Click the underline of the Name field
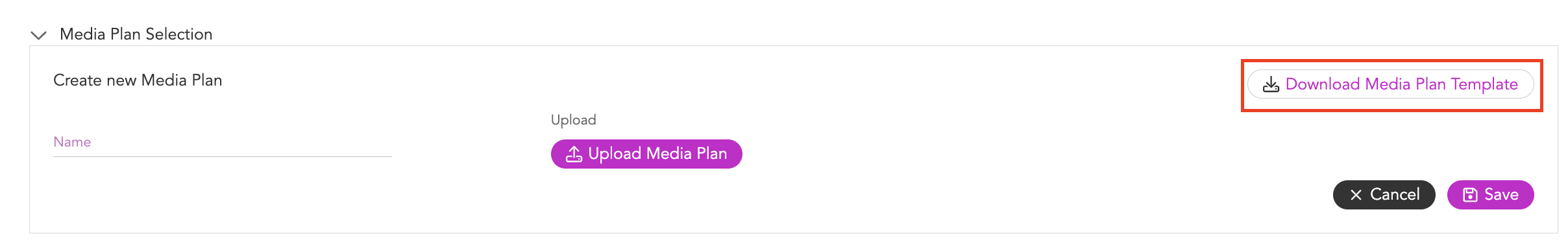 tap(223, 156)
